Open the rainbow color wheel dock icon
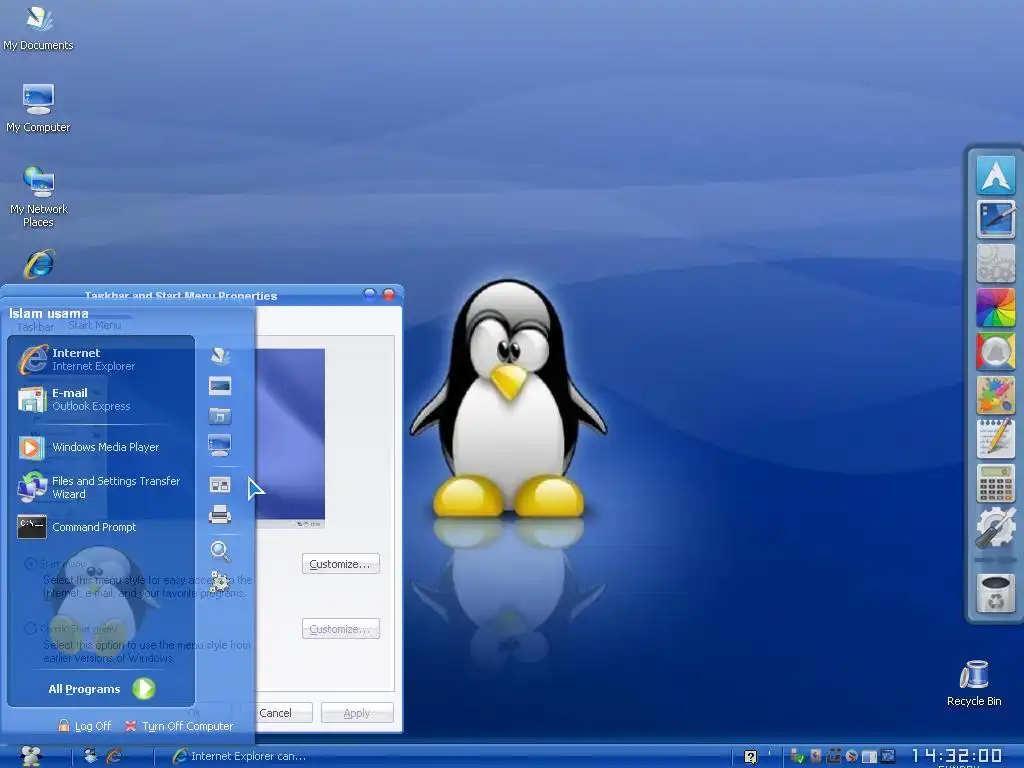This screenshot has height=768, width=1024. pos(996,307)
